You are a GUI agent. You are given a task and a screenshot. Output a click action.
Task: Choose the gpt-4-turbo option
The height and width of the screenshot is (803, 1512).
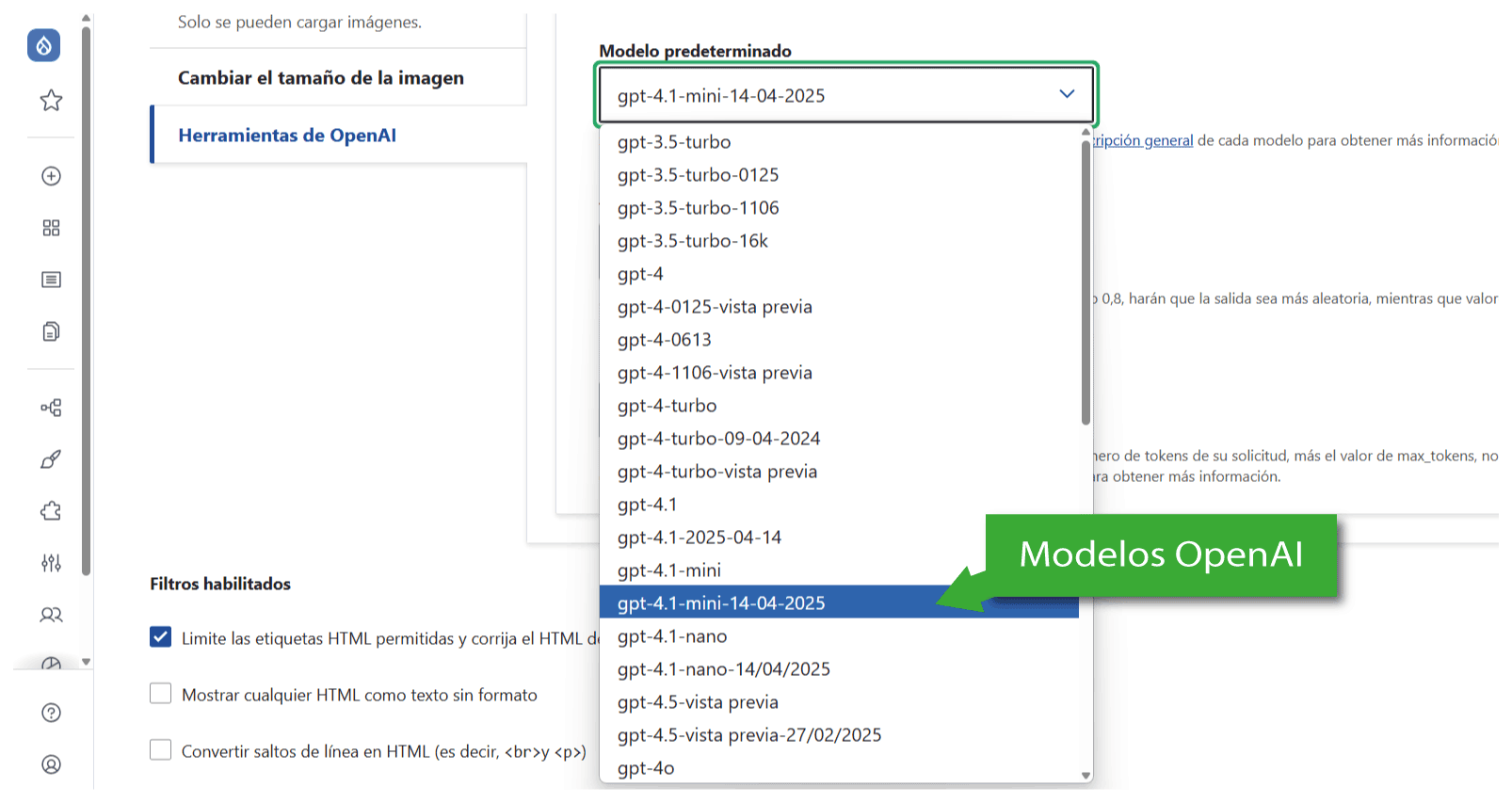(x=839, y=406)
